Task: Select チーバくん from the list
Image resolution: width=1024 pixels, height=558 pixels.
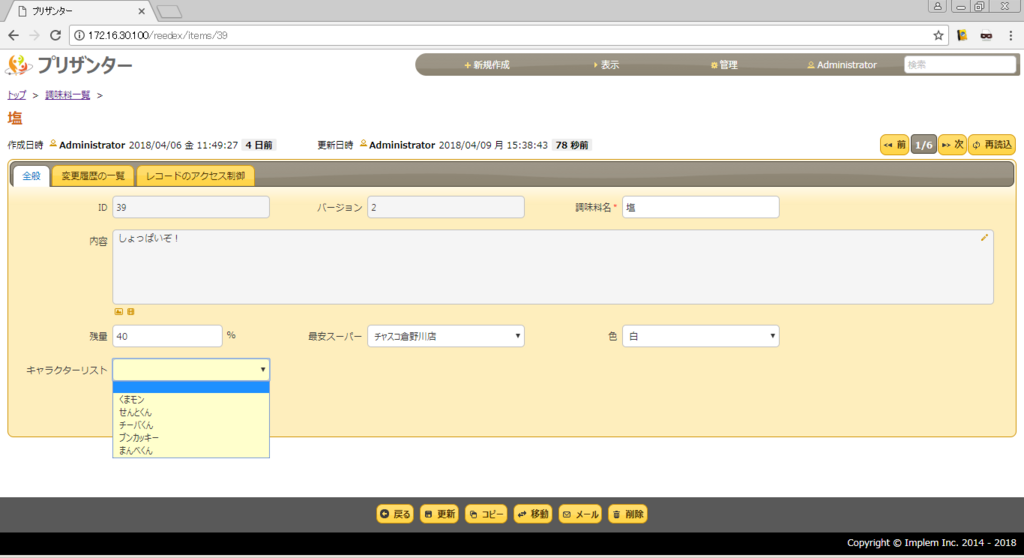Action: coord(191,425)
